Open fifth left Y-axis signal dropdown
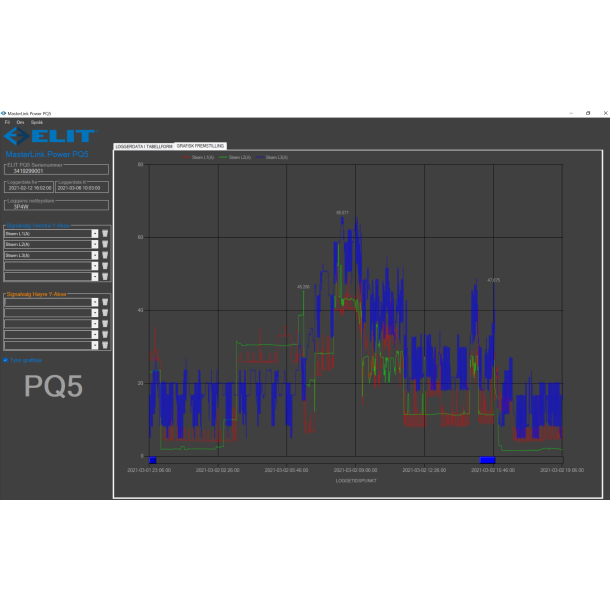This screenshot has height=610, width=610. pos(95,277)
